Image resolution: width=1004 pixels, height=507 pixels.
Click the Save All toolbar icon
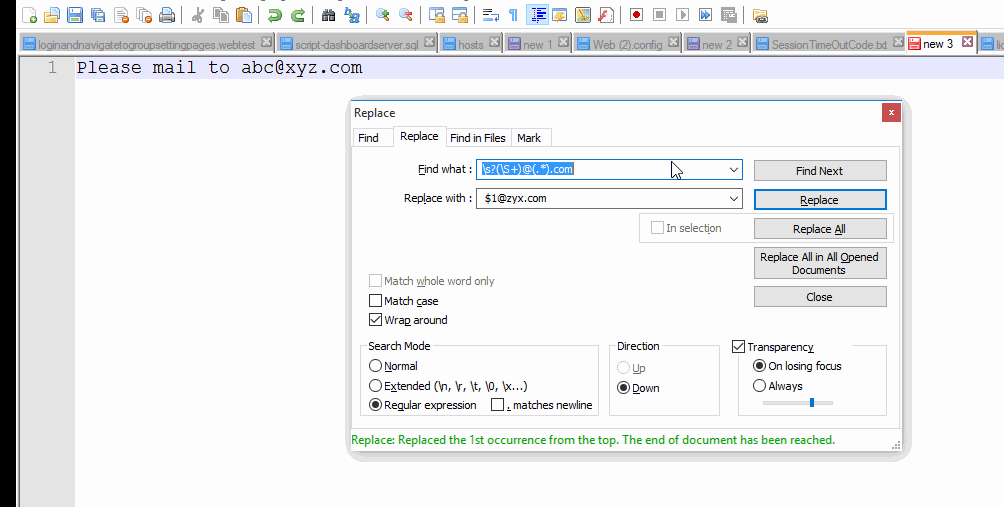(98, 15)
